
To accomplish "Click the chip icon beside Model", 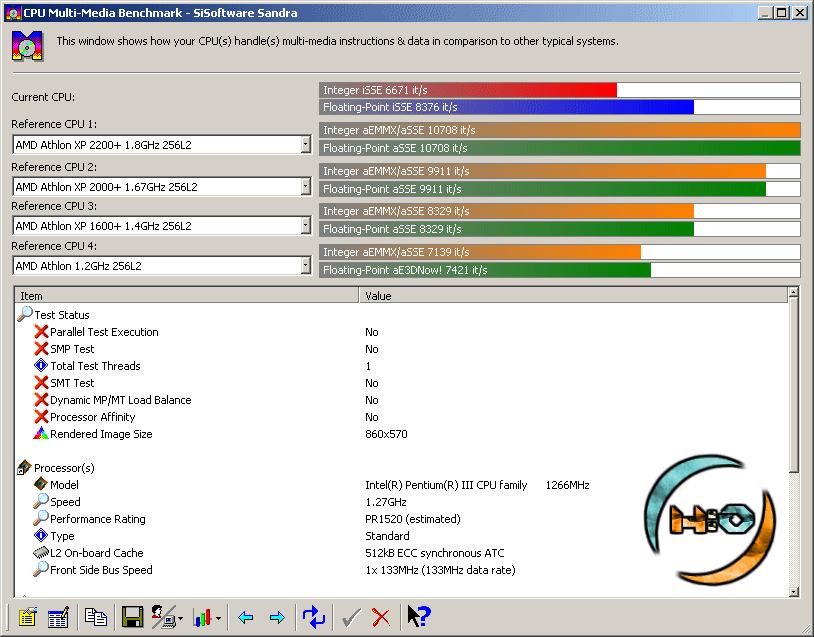I will click(41, 484).
